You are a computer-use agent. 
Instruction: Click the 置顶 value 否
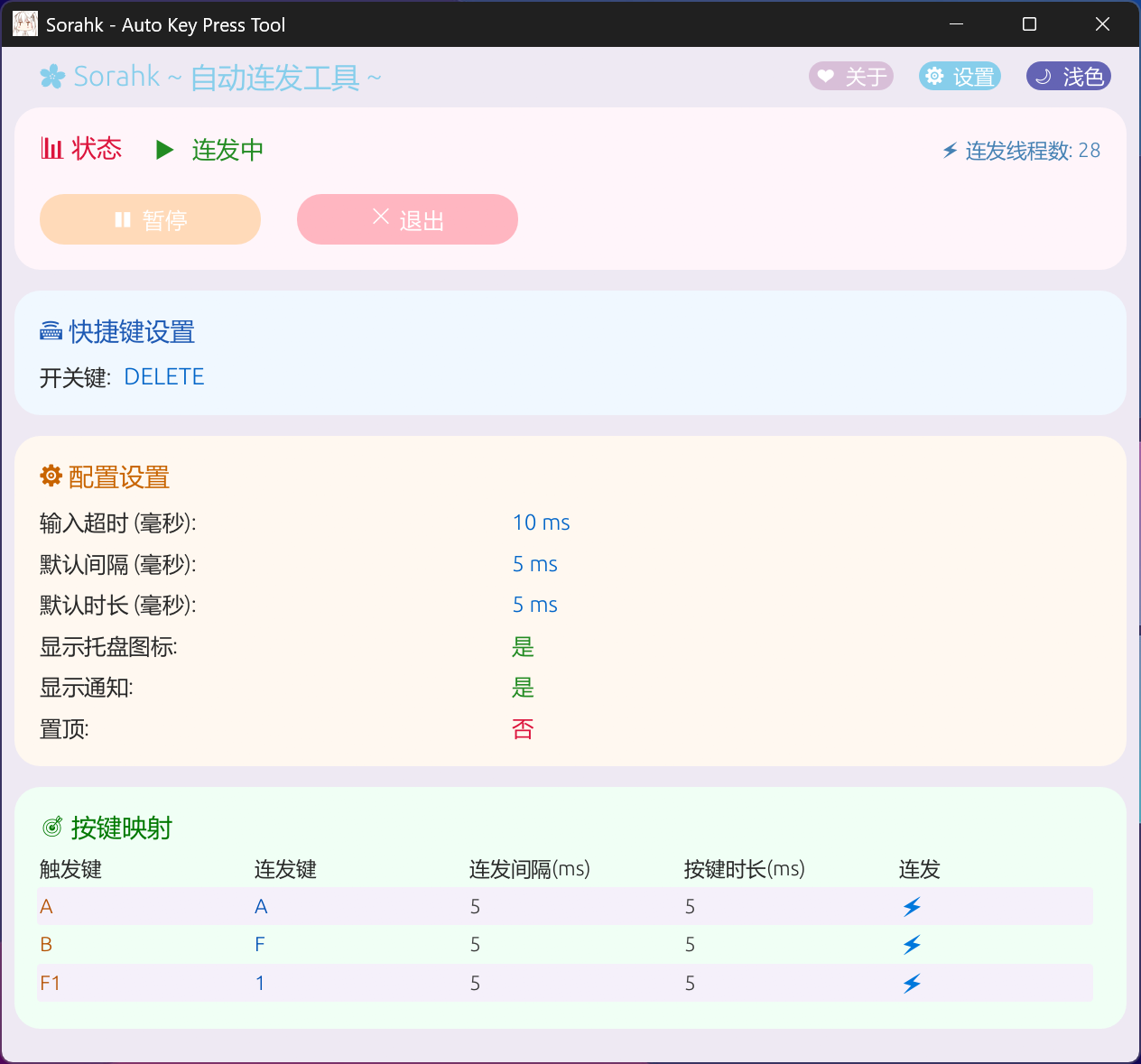coord(523,729)
